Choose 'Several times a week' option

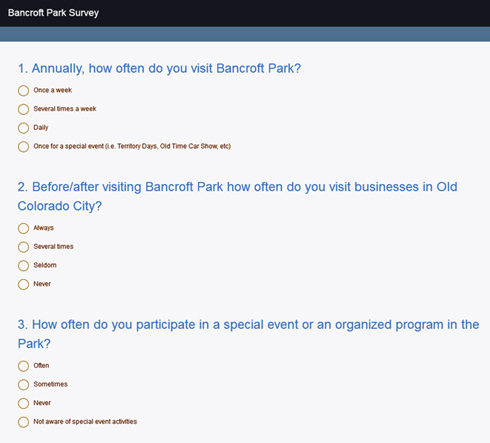23,109
